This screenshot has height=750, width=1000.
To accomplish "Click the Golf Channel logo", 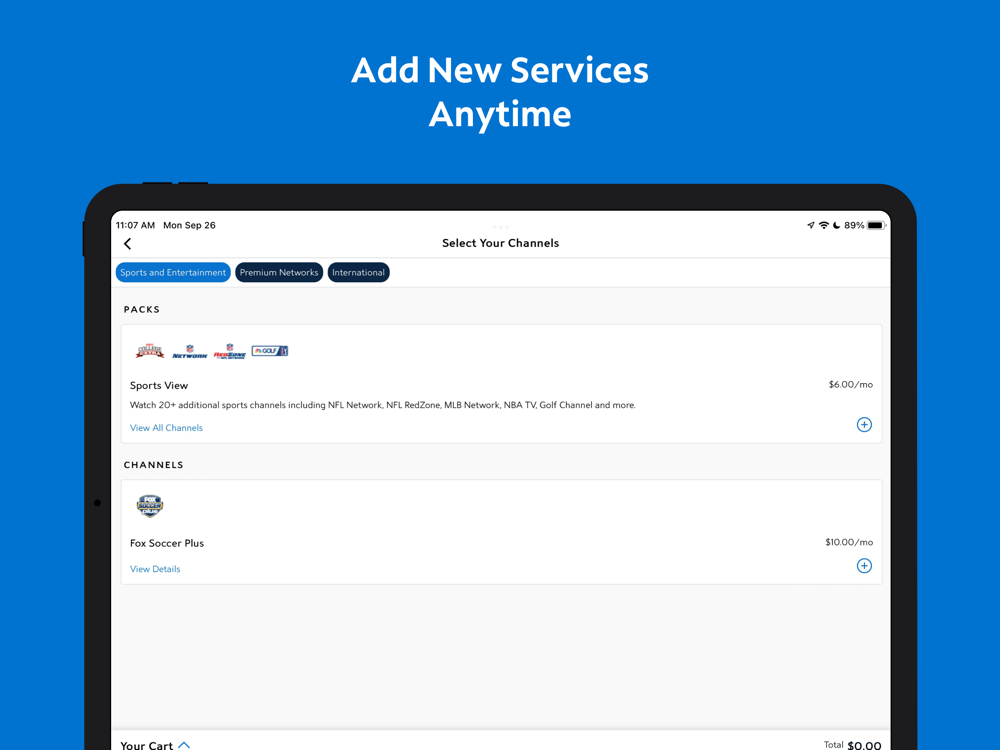I will (270, 351).
